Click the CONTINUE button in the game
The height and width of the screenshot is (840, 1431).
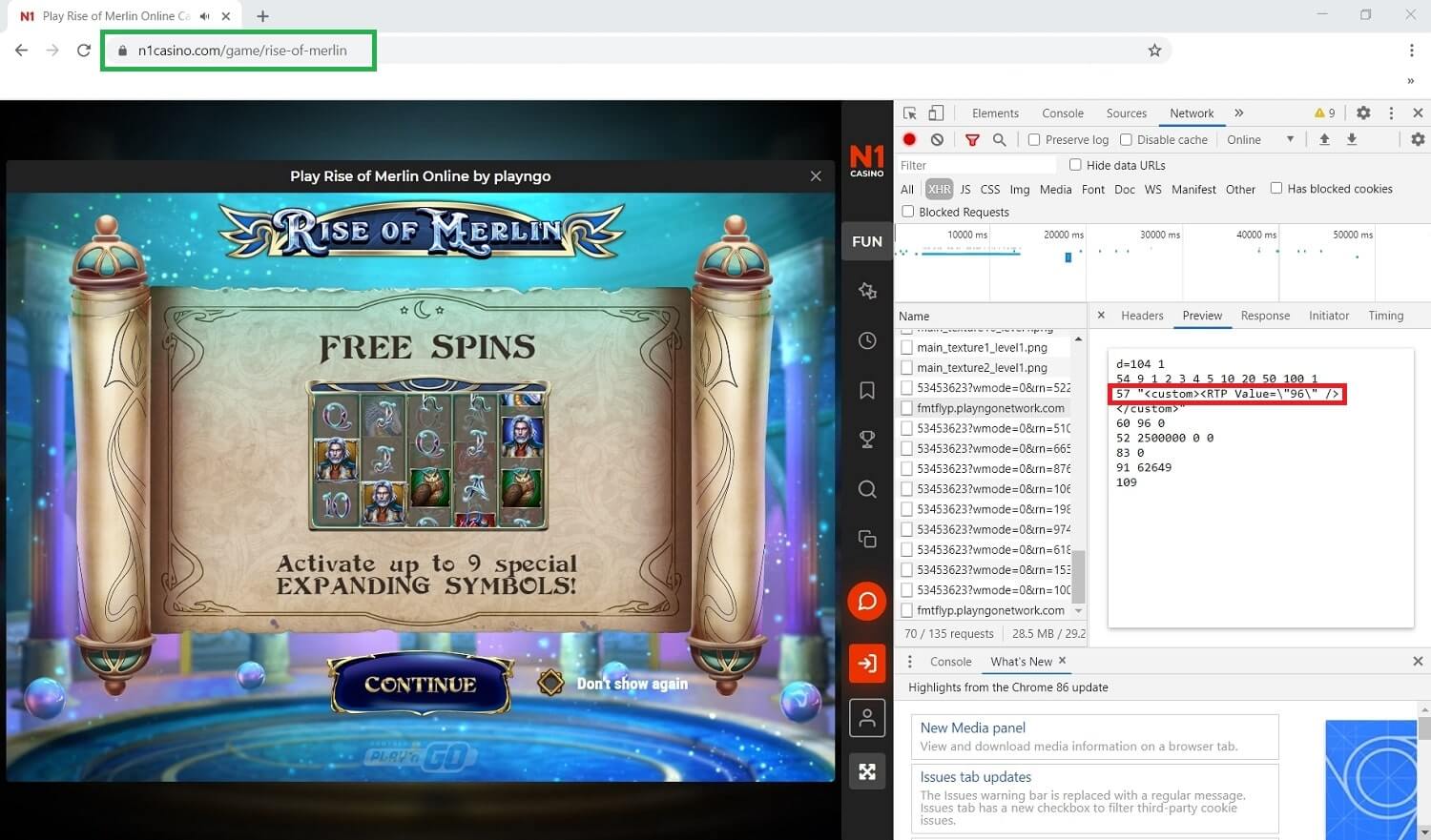[421, 684]
